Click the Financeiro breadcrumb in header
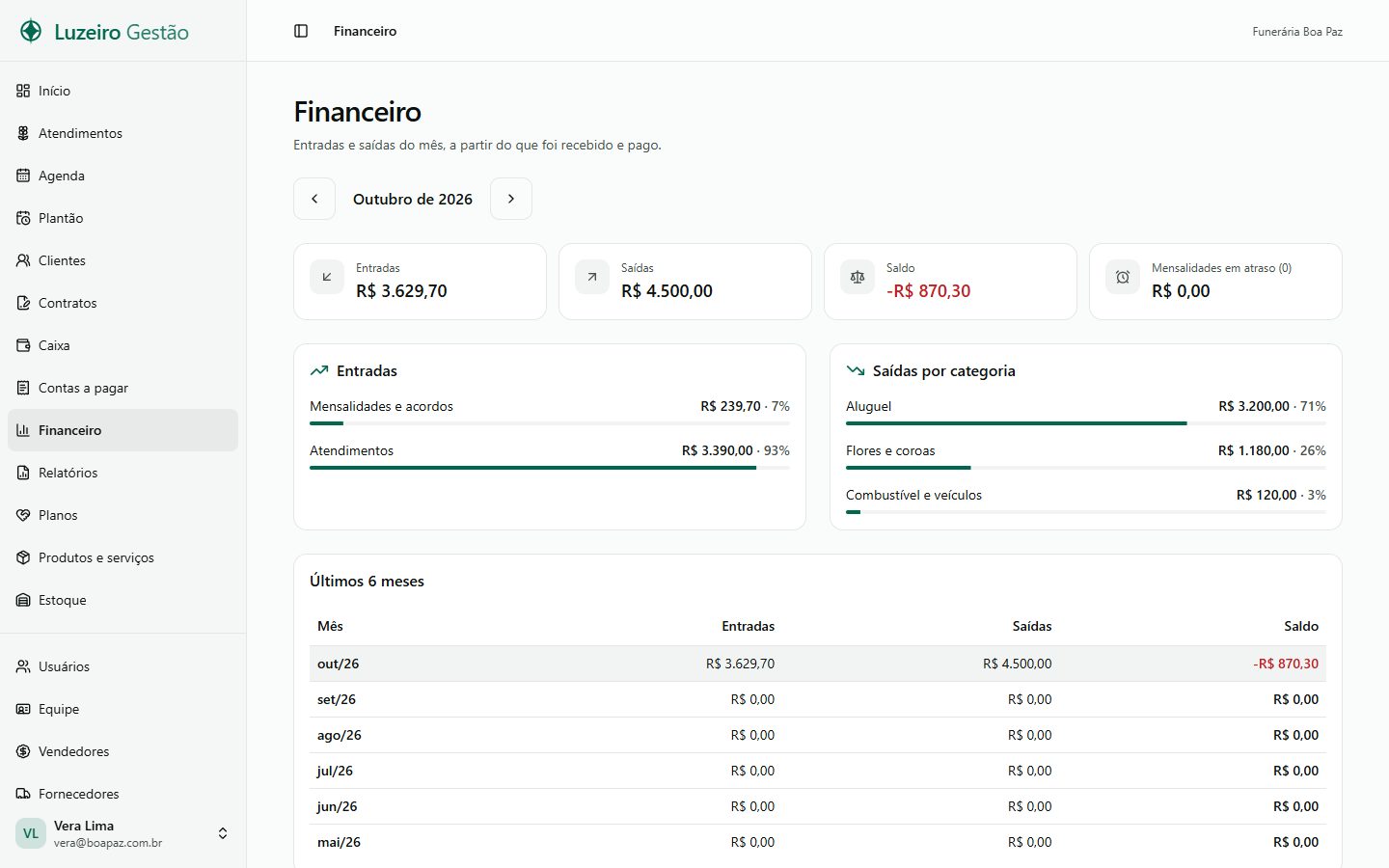The width and height of the screenshot is (1389, 868). tap(365, 31)
